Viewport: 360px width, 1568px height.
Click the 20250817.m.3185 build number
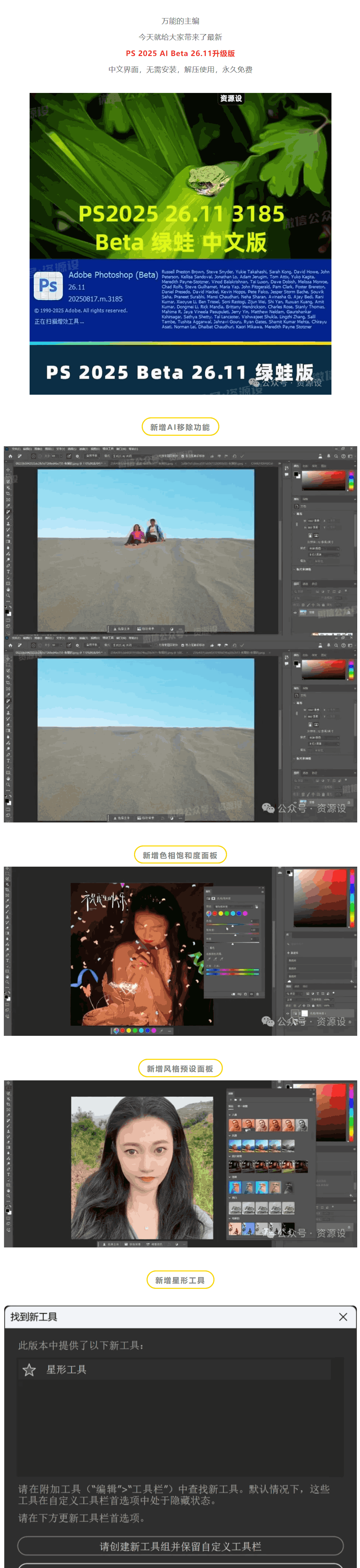click(95, 299)
